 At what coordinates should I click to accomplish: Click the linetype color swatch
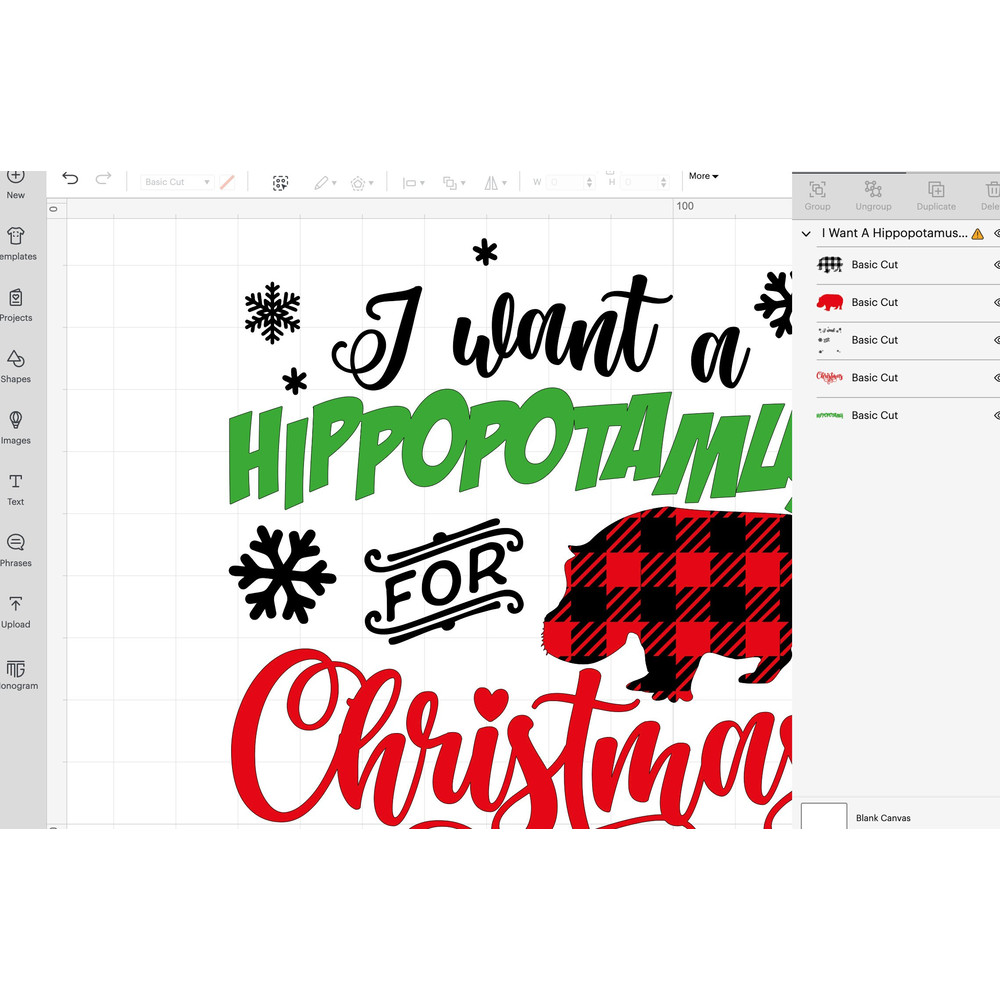[x=227, y=181]
